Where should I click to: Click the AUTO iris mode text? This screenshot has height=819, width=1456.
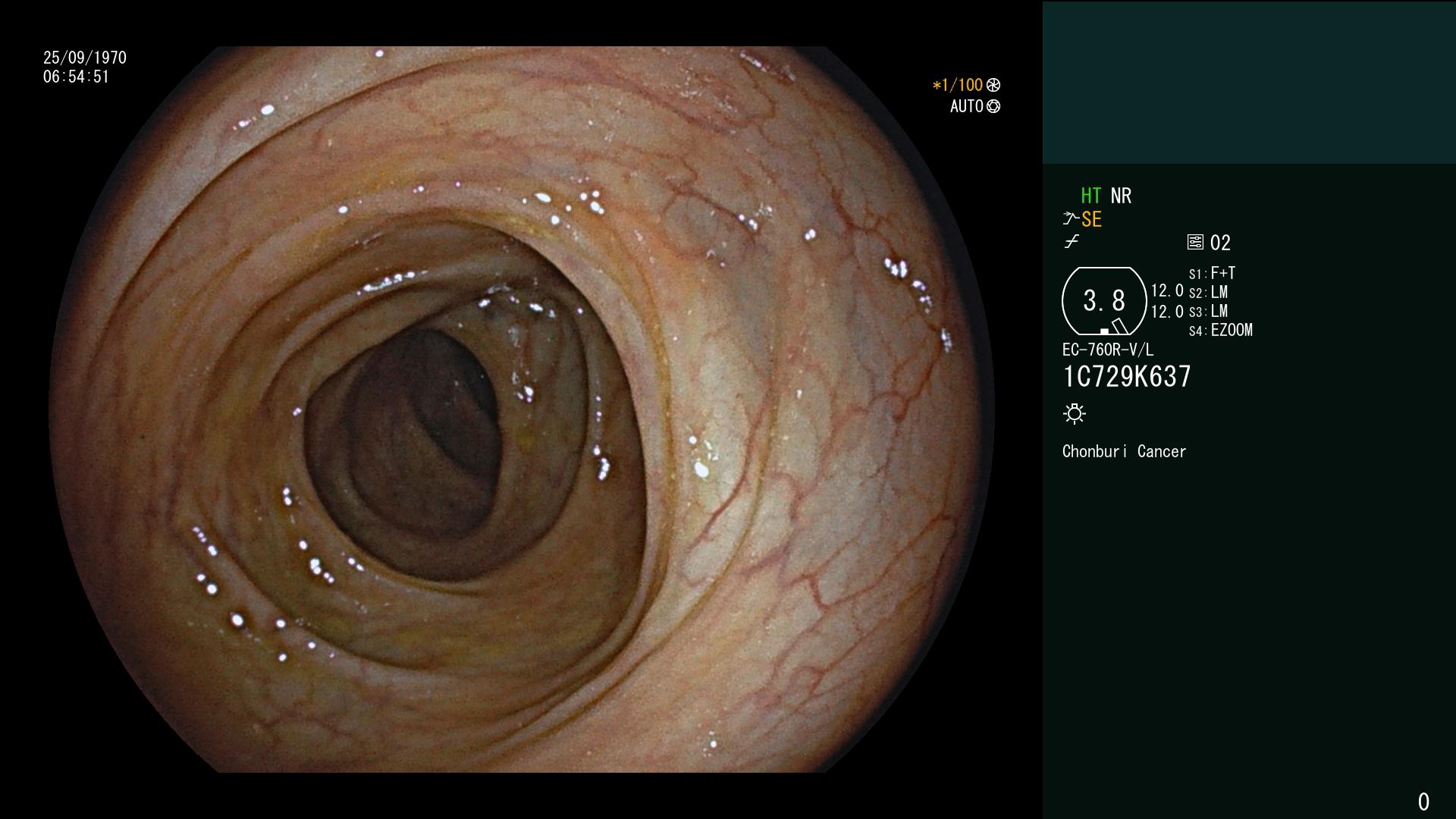[967, 106]
